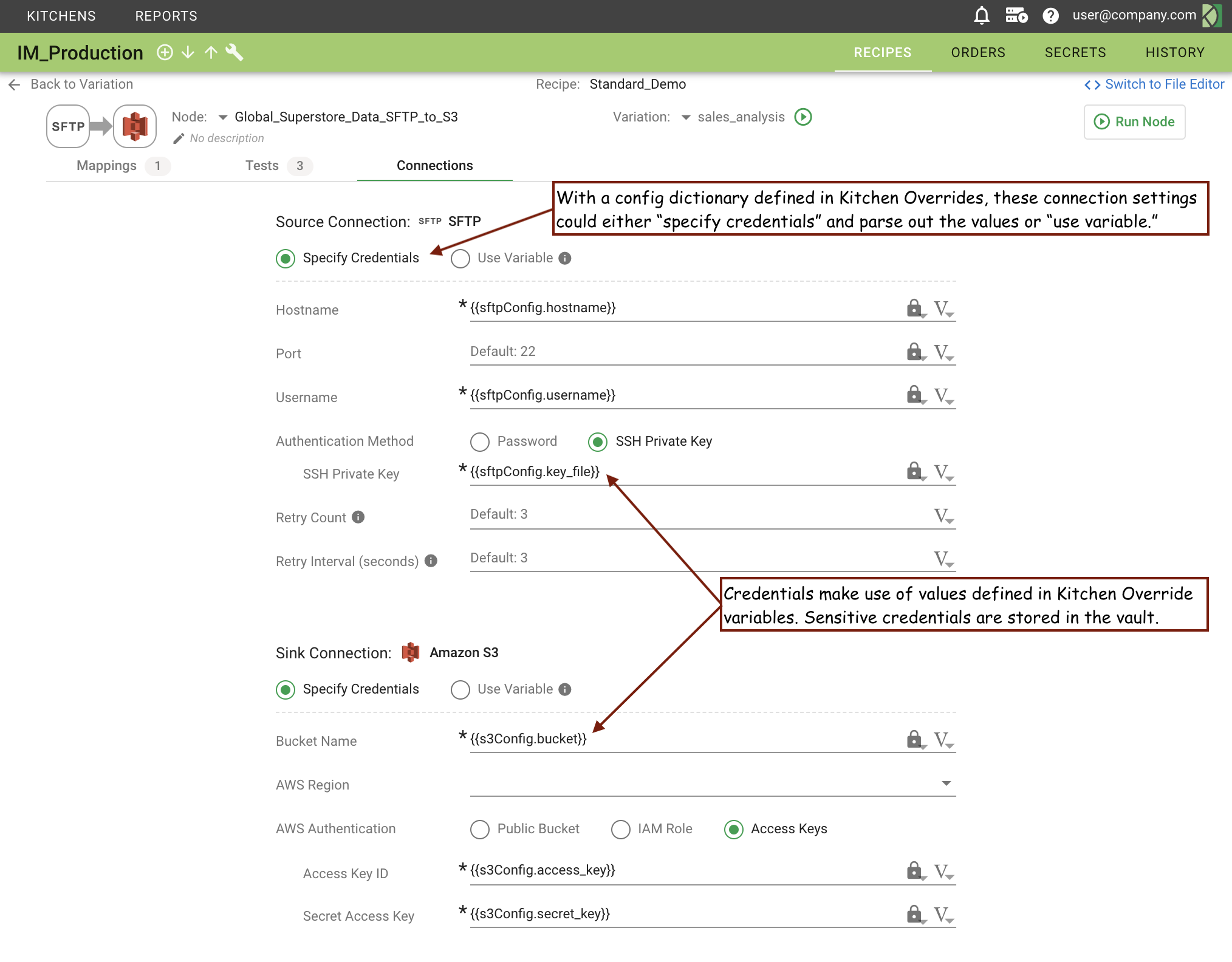
Task: Expand the Node selector dropdown arrow
Action: pyautogui.click(x=223, y=117)
